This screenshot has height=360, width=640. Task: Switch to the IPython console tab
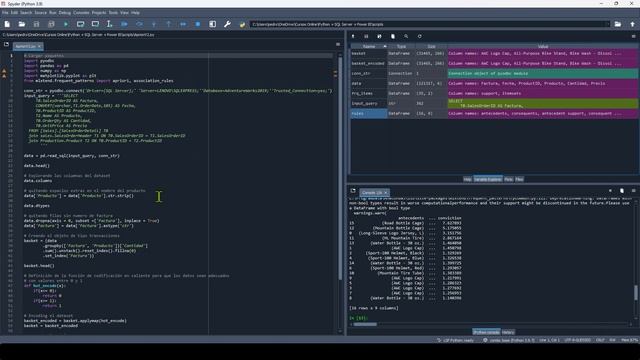pyautogui.click(x=486, y=332)
